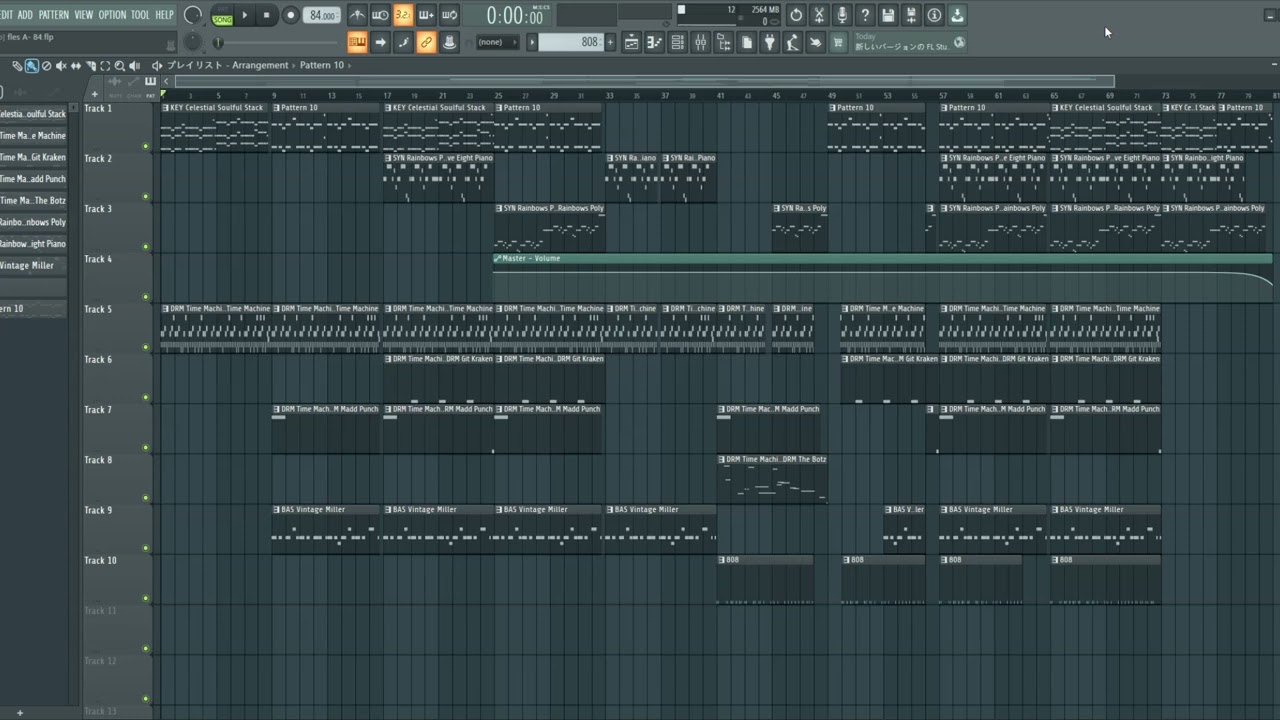Open the Arrangement breadcrumb dropdown

(260, 65)
